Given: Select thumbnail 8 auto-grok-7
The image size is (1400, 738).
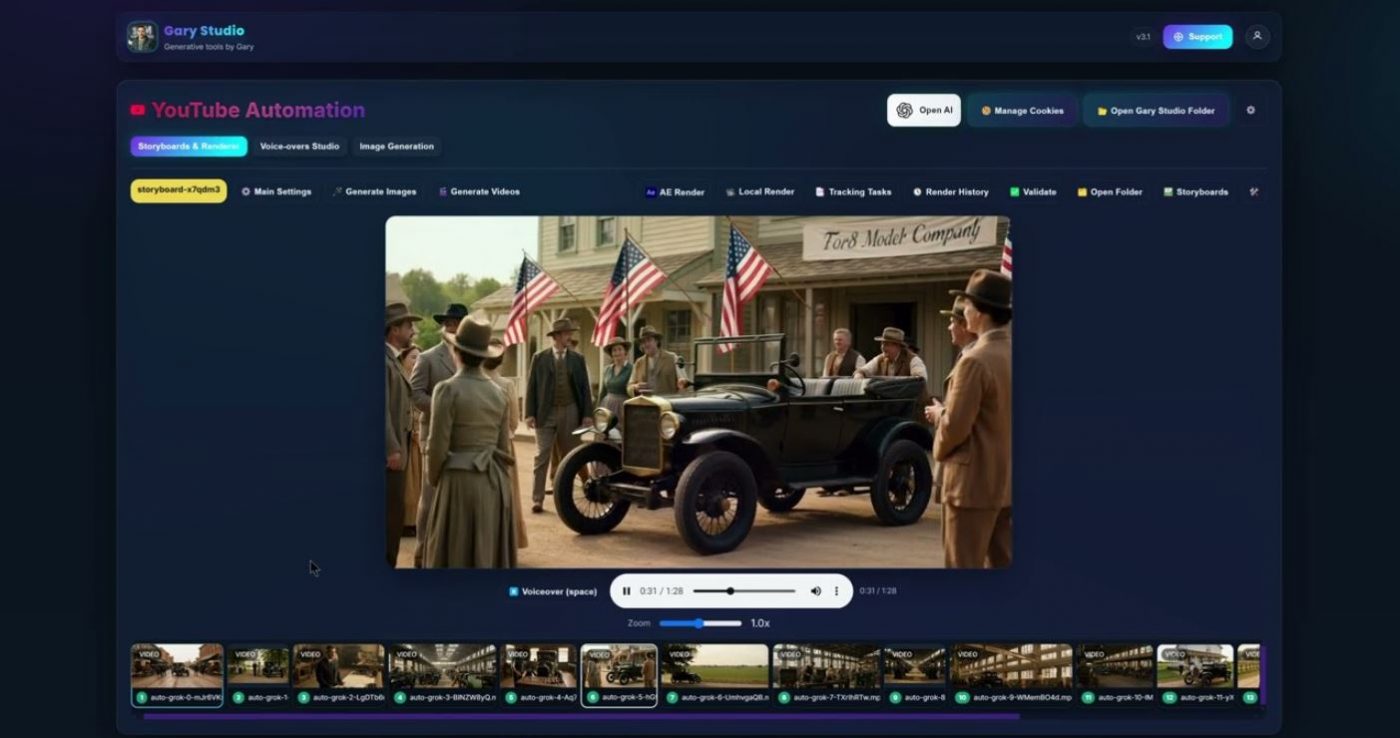Looking at the screenshot, I should (827, 675).
